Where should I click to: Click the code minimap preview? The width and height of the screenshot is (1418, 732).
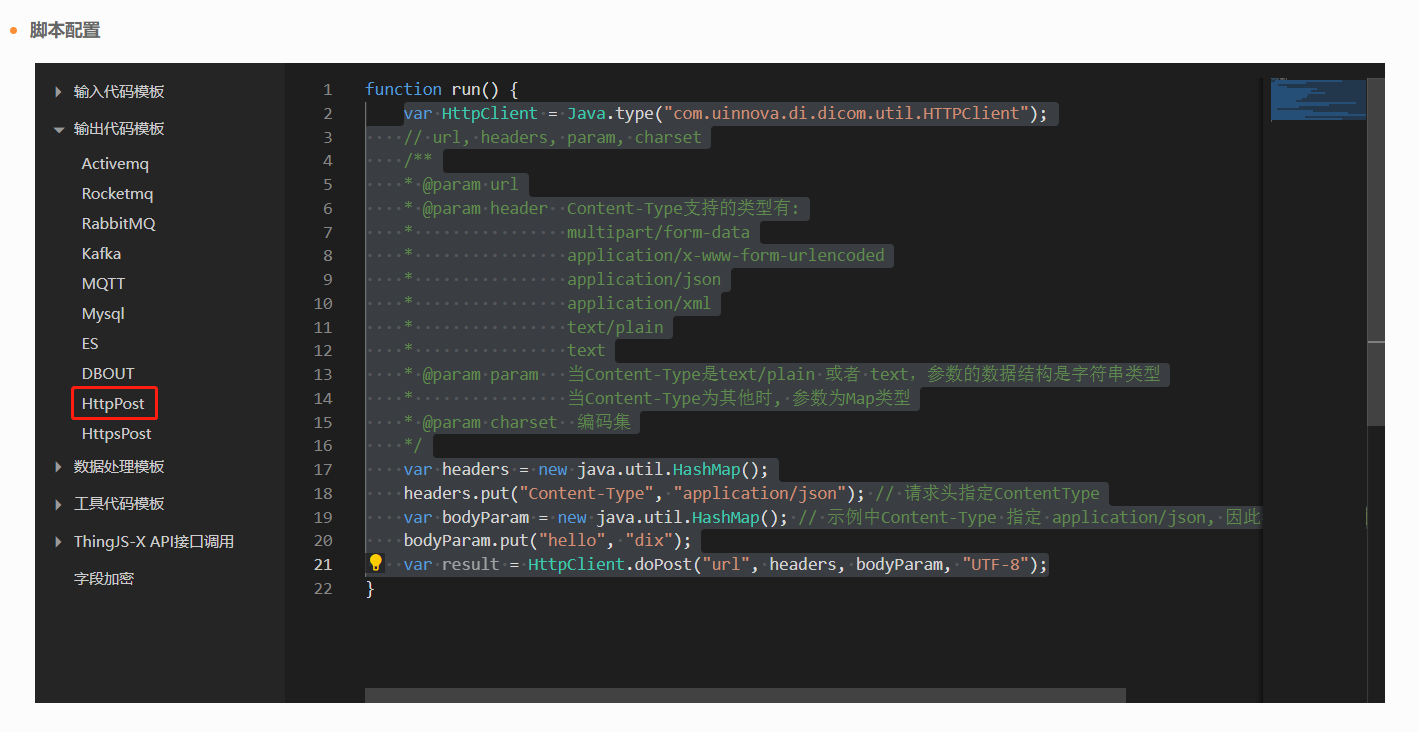tap(1318, 100)
